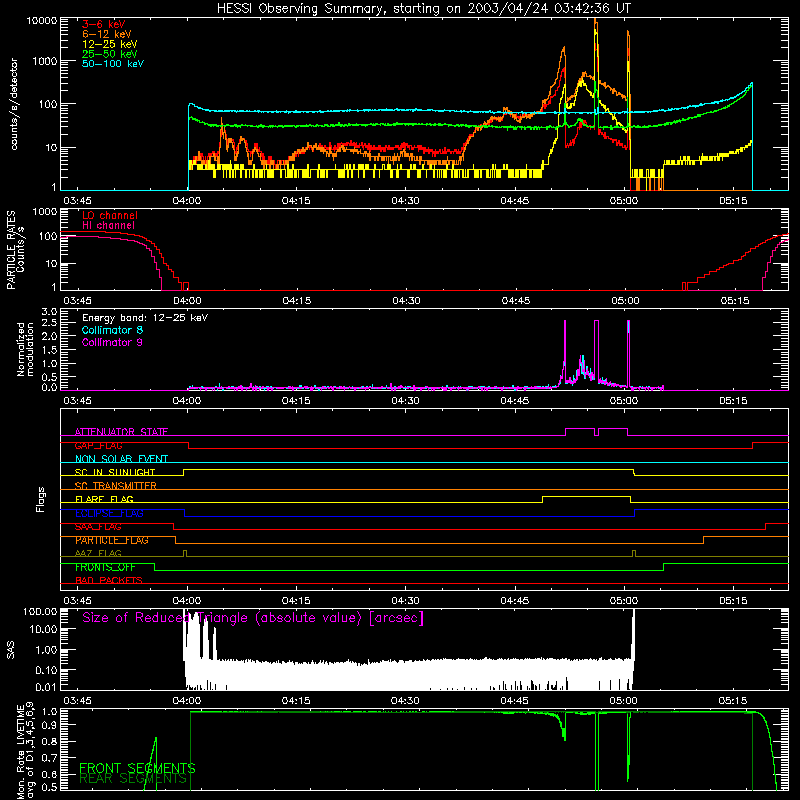Click the SAA_FLAG label
Image resolution: width=800 pixels, height=800 pixels.
tap(98, 527)
